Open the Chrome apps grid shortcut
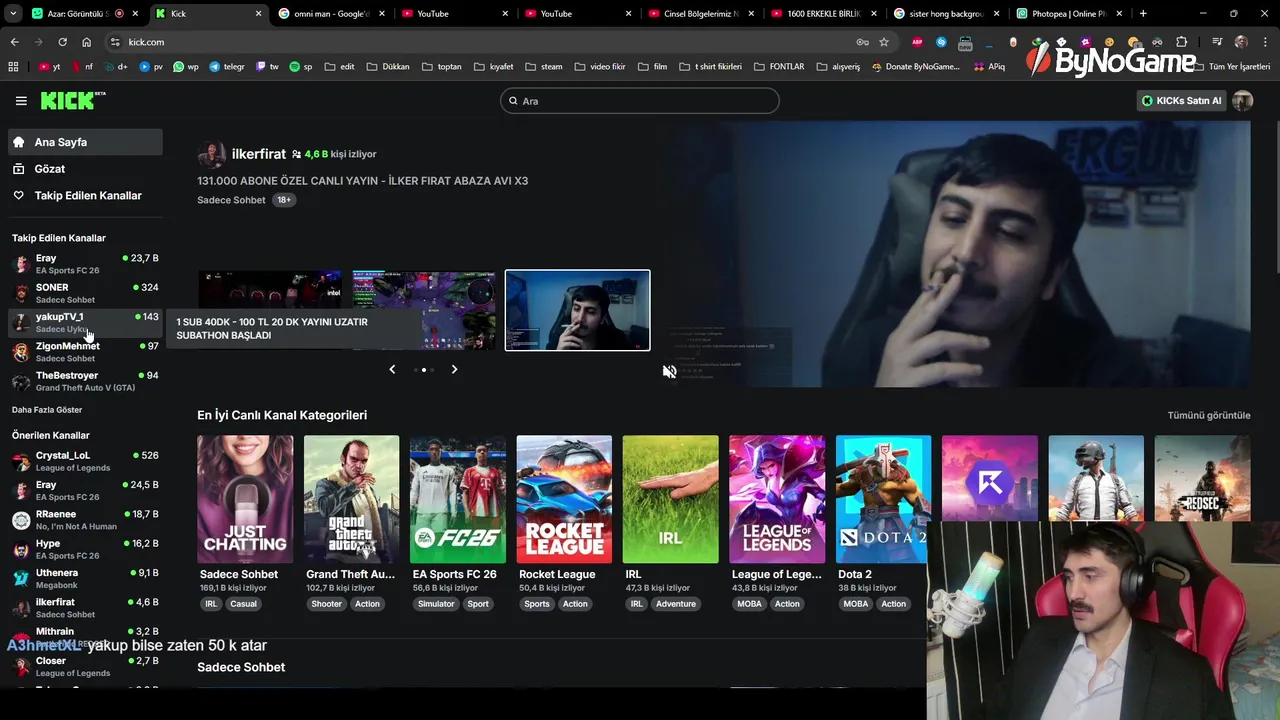 (13, 67)
